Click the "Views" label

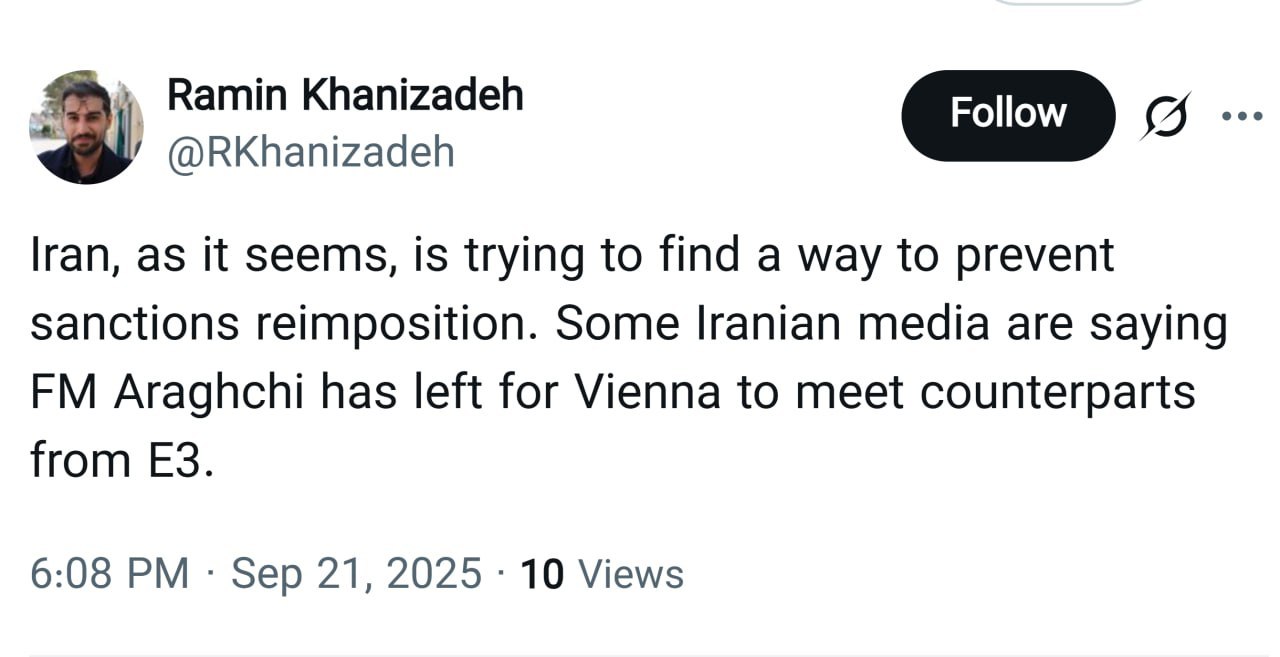[631, 574]
